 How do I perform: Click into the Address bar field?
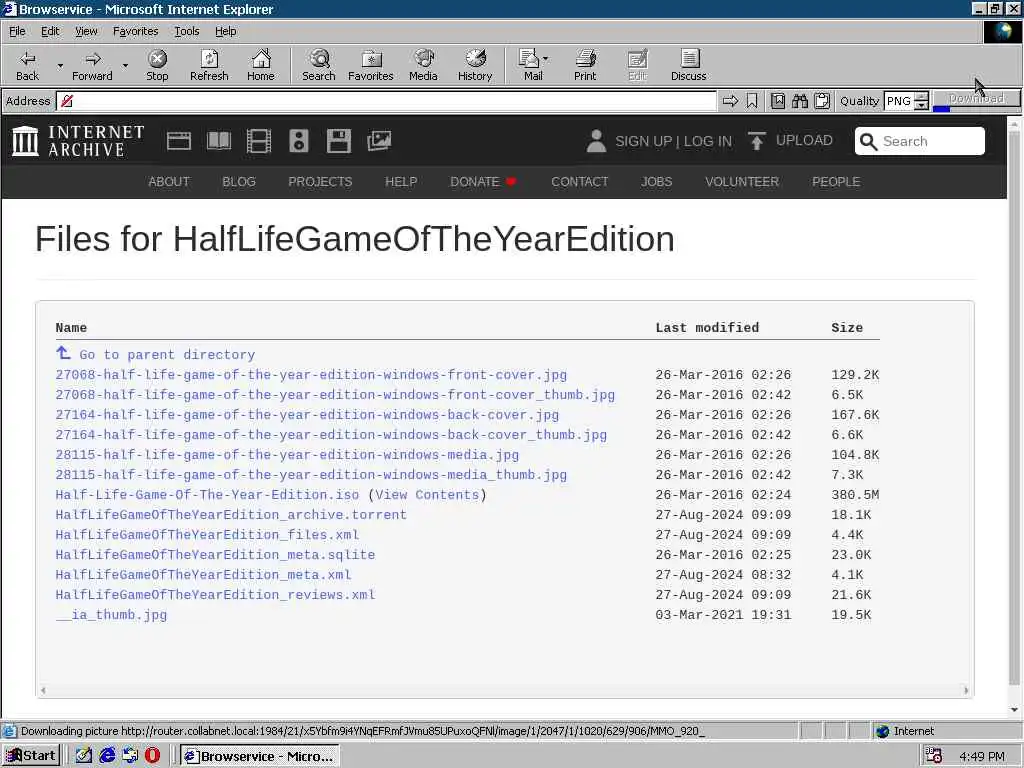tap(387, 101)
